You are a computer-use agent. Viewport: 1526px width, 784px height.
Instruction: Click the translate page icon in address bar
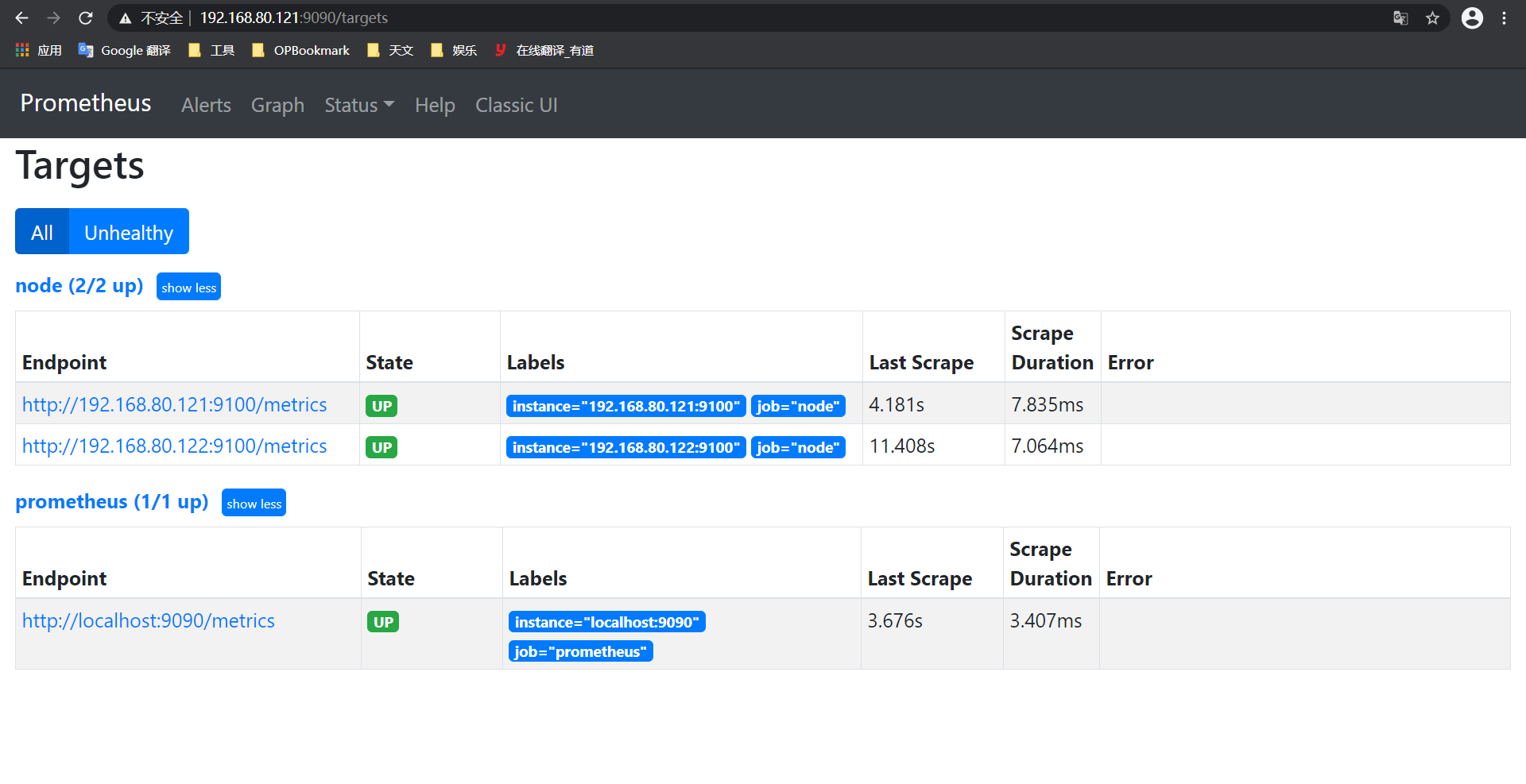click(x=1400, y=17)
